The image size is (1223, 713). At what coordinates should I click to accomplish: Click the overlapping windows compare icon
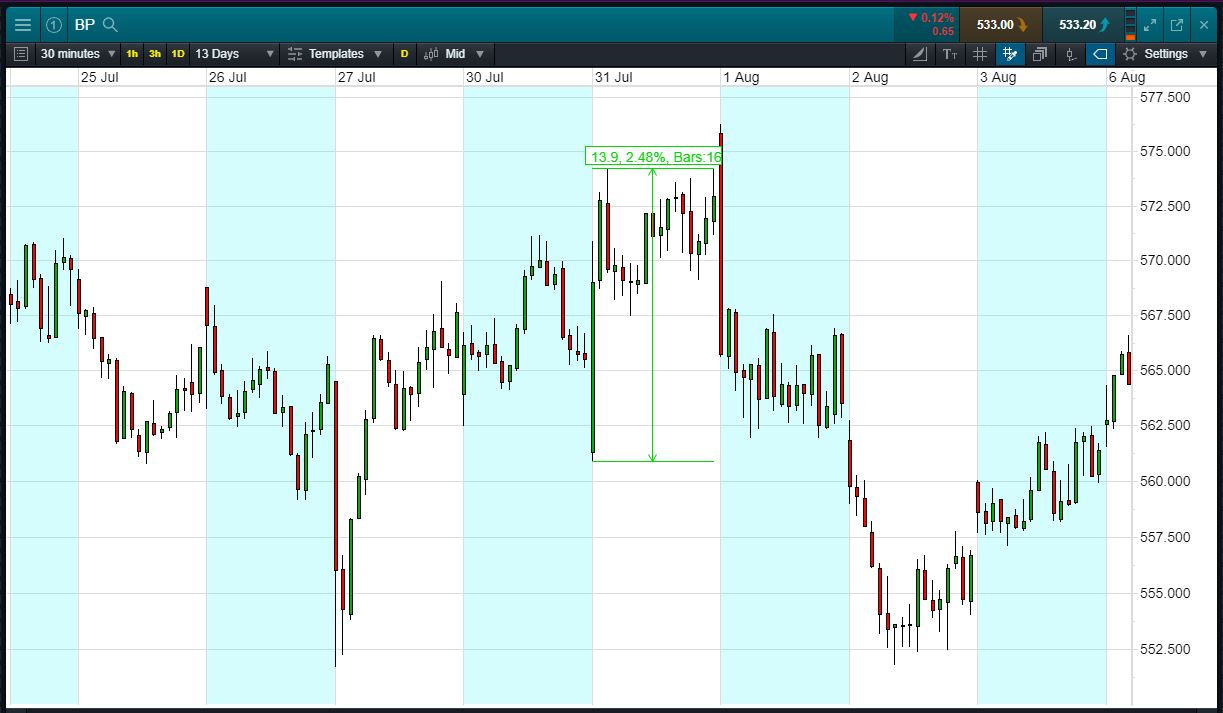coord(1040,54)
